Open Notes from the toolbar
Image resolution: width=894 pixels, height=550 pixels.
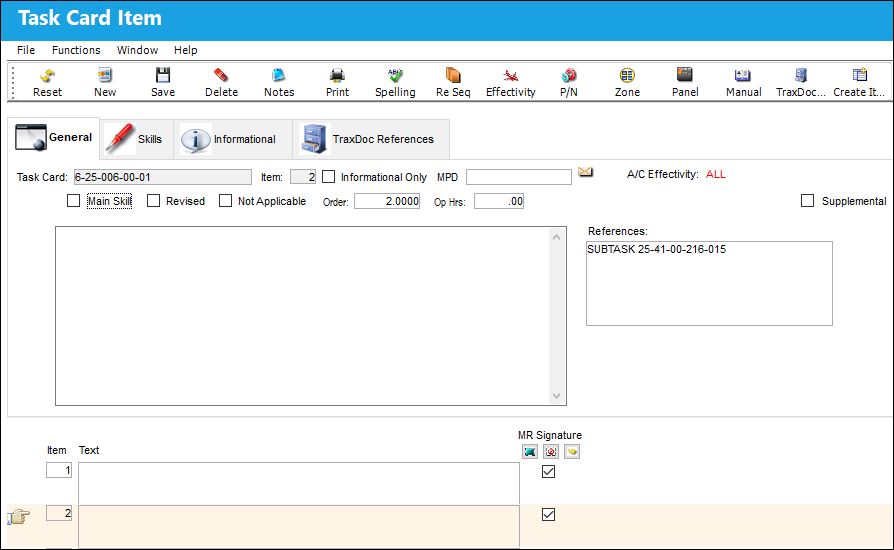(x=279, y=75)
